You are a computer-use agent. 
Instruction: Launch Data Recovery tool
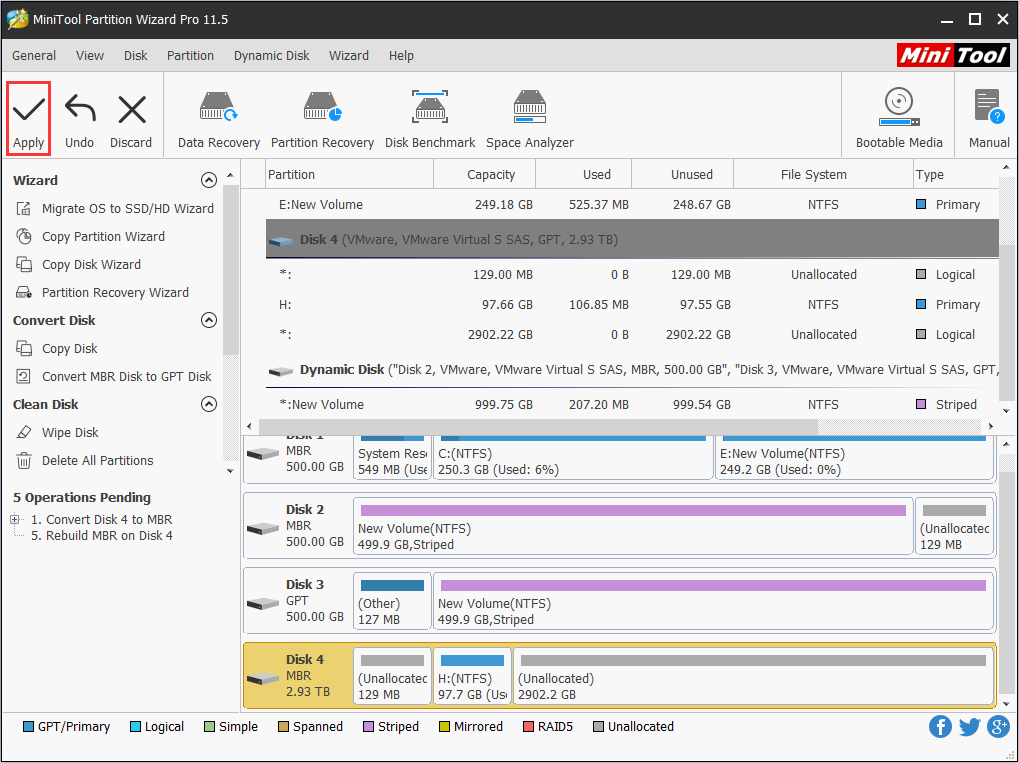coord(219,120)
